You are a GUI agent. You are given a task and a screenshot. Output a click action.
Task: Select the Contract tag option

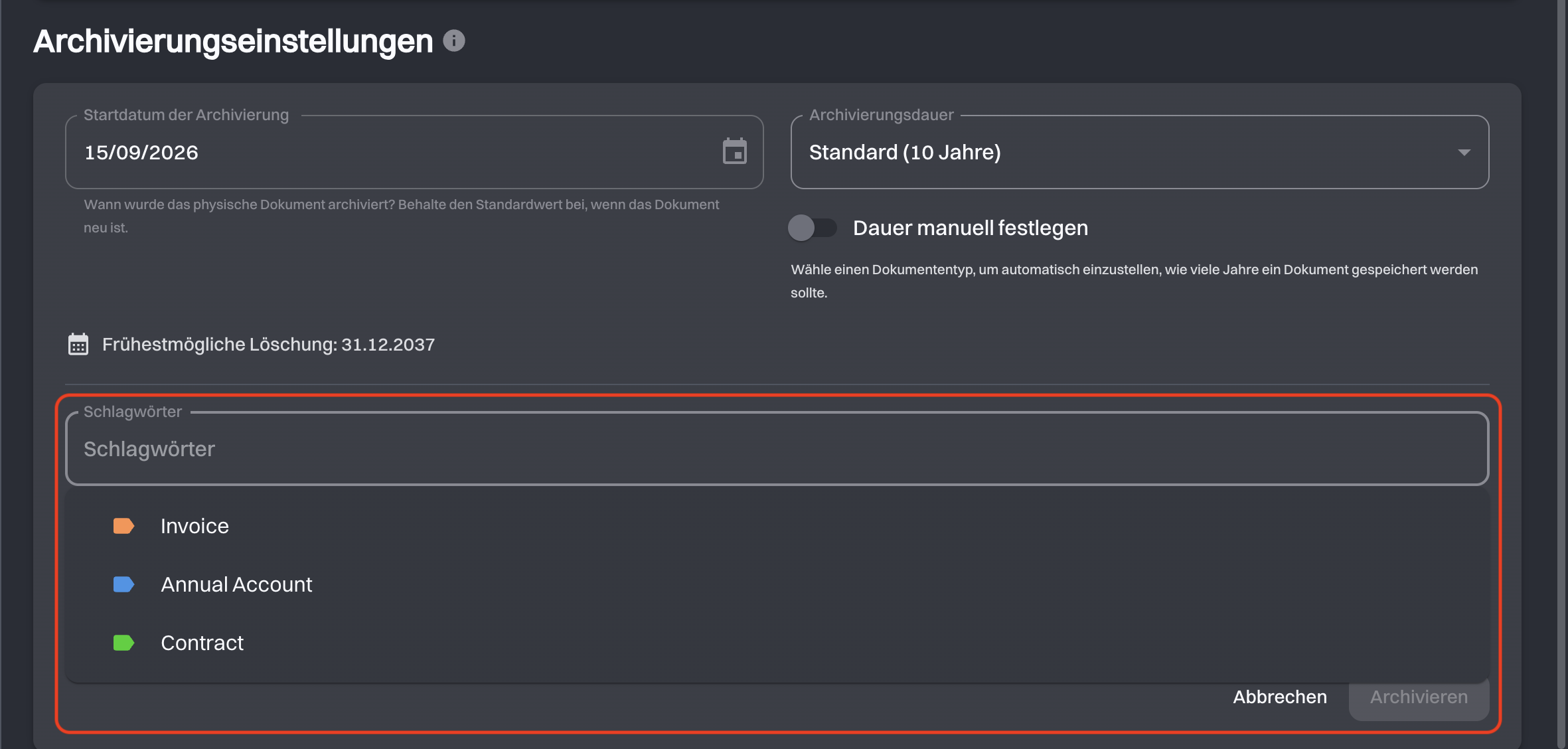click(x=777, y=643)
